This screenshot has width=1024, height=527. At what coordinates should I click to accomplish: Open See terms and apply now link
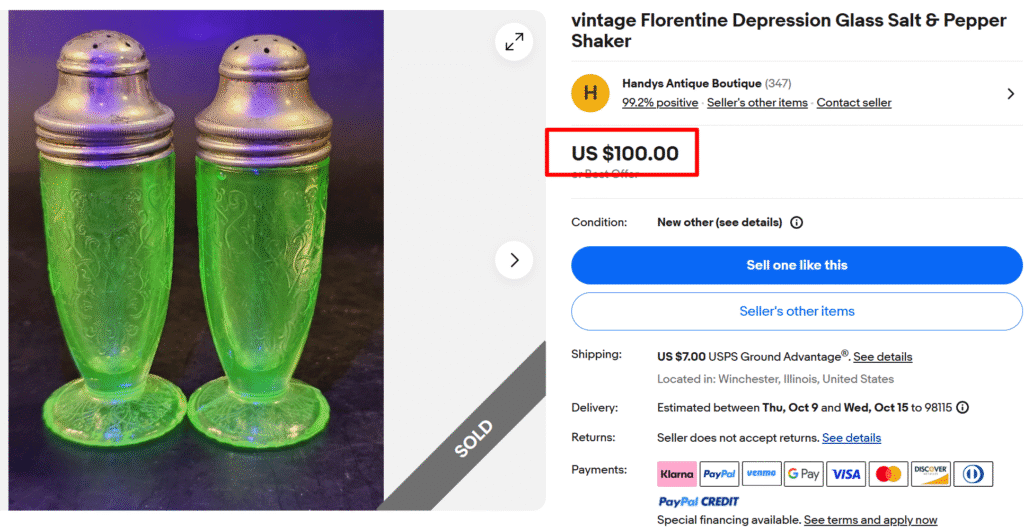pos(870,520)
